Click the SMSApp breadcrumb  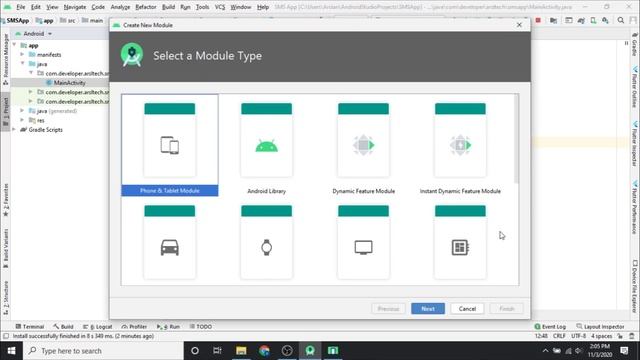[15, 20]
